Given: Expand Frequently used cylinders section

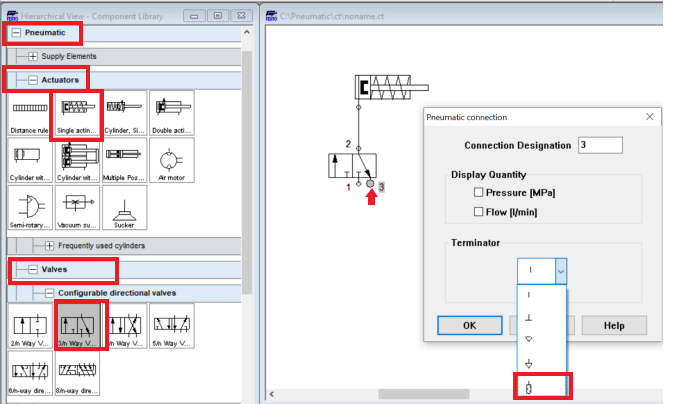Looking at the screenshot, I should pyautogui.click(x=48, y=245).
